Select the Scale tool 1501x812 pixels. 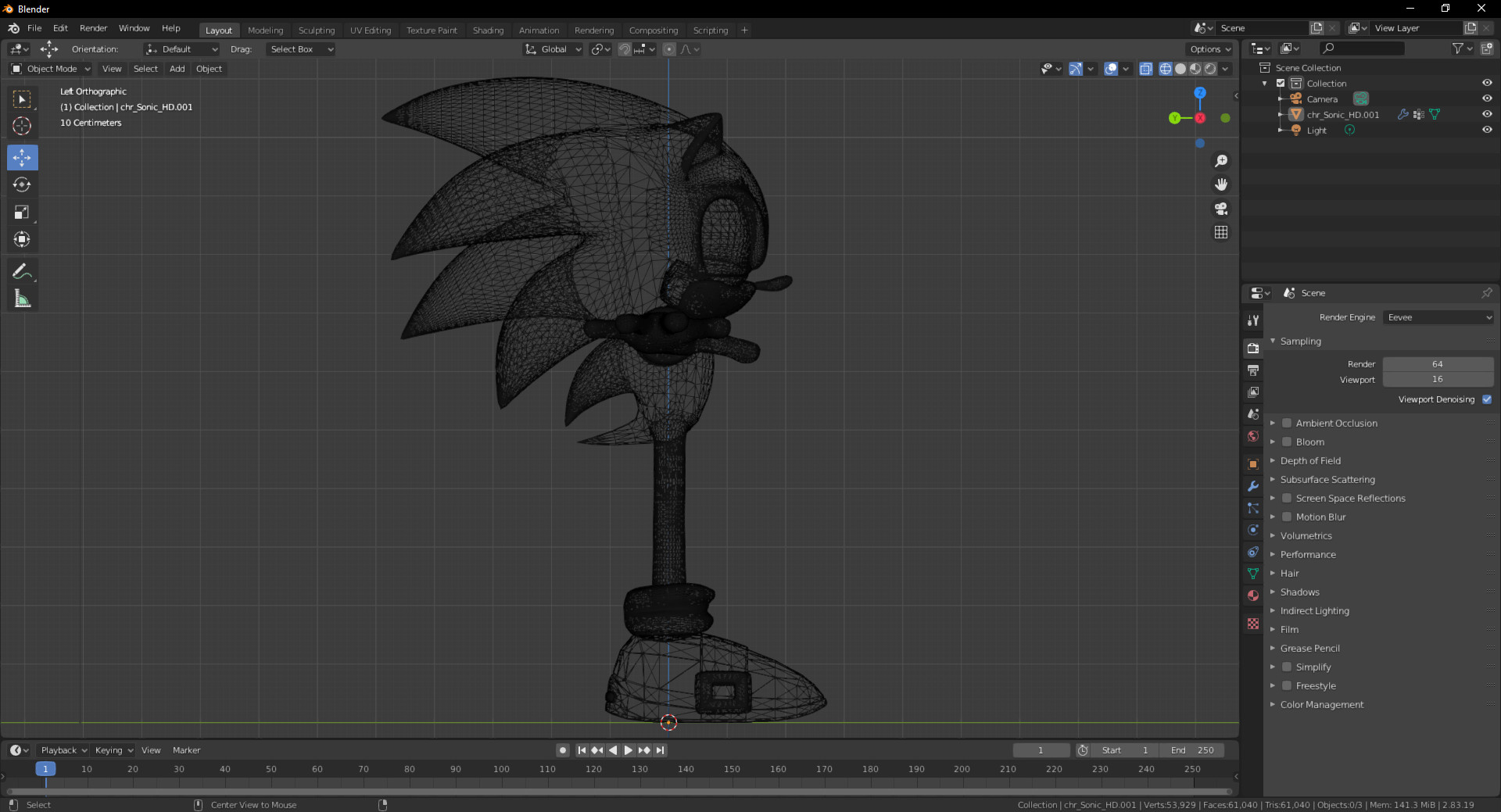(22, 212)
